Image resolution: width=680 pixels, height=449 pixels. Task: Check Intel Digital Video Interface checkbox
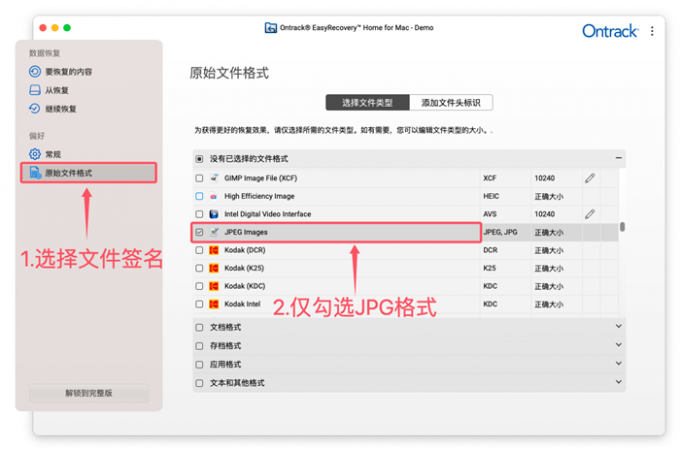199,214
